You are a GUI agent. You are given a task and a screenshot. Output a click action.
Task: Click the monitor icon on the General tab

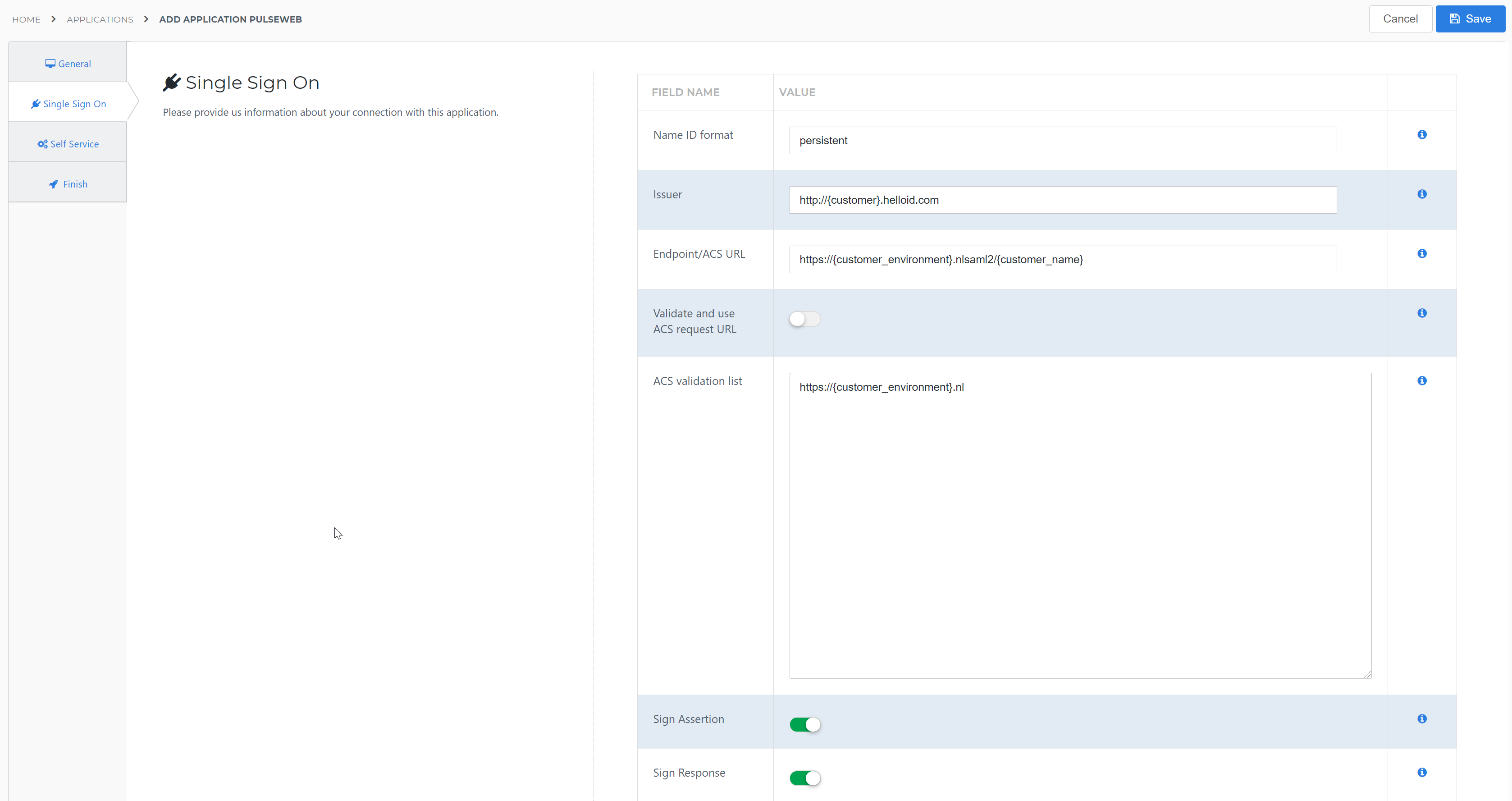click(x=50, y=64)
